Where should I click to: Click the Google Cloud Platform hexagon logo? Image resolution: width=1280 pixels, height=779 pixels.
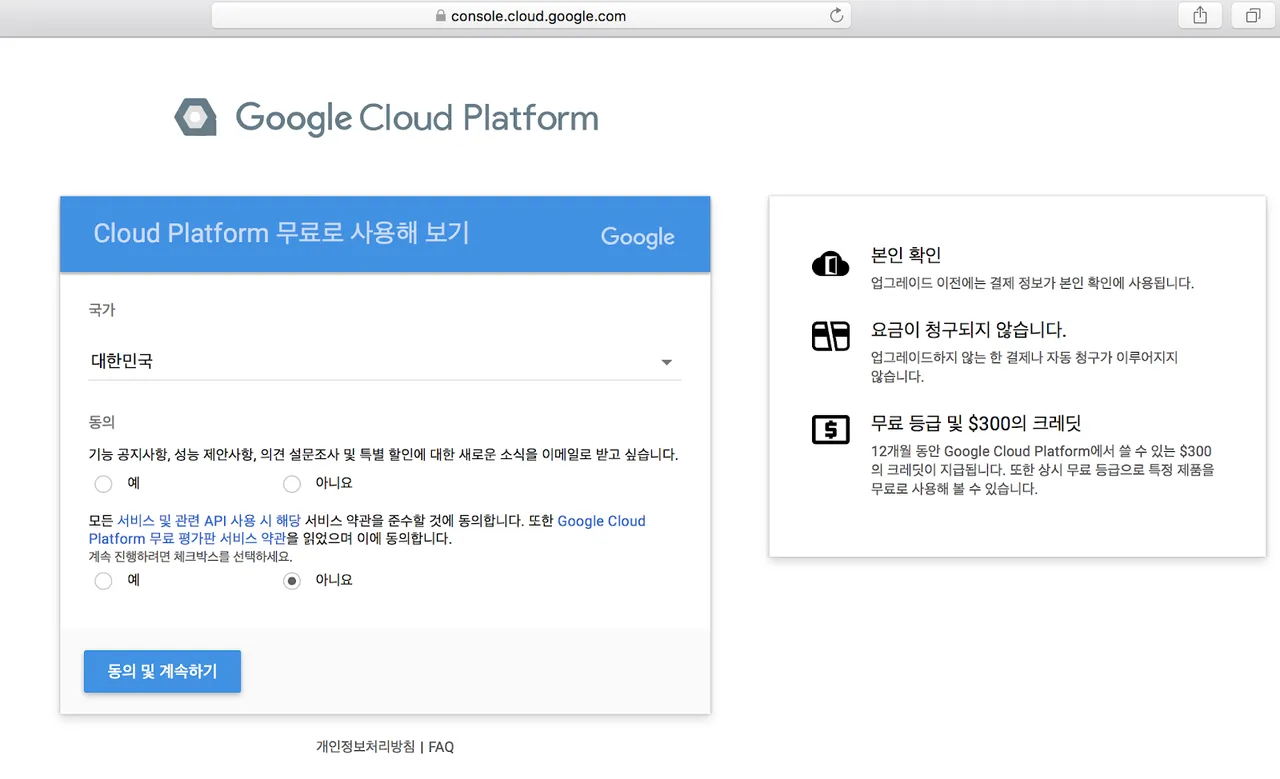[x=195, y=117]
